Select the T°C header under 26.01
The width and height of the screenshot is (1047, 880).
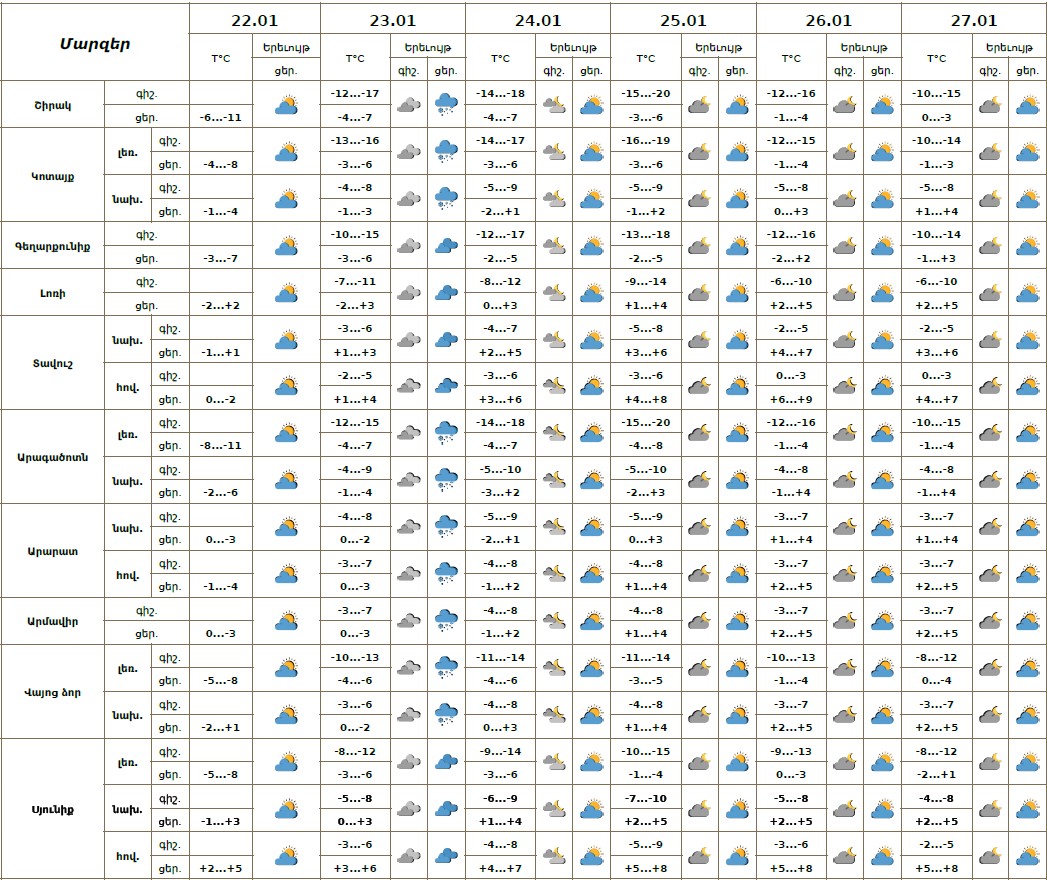coord(791,58)
